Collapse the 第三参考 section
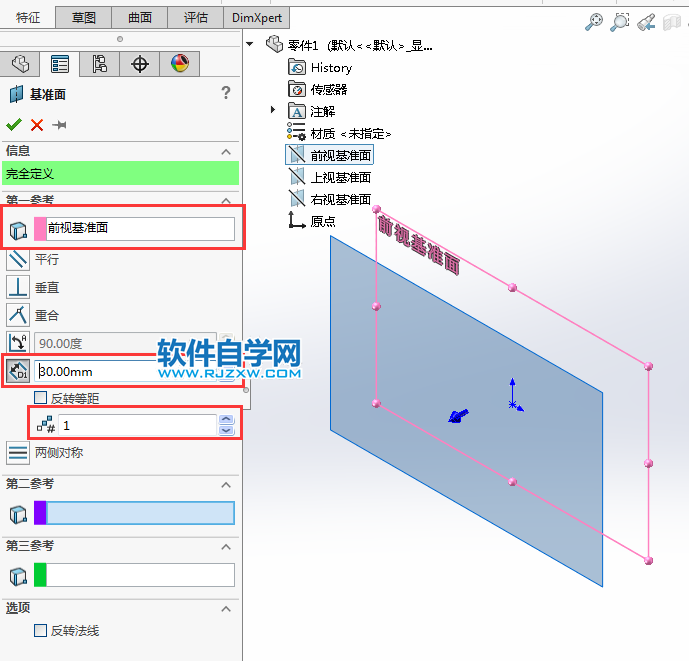Image resolution: width=689 pixels, height=661 pixels. pyautogui.click(x=226, y=547)
